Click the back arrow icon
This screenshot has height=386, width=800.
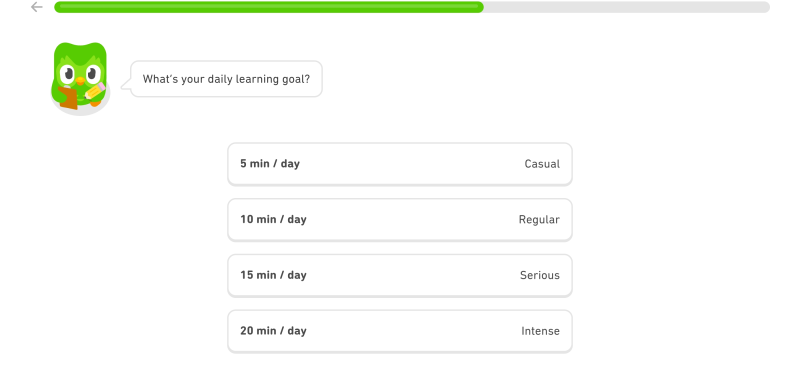[x=36, y=7]
